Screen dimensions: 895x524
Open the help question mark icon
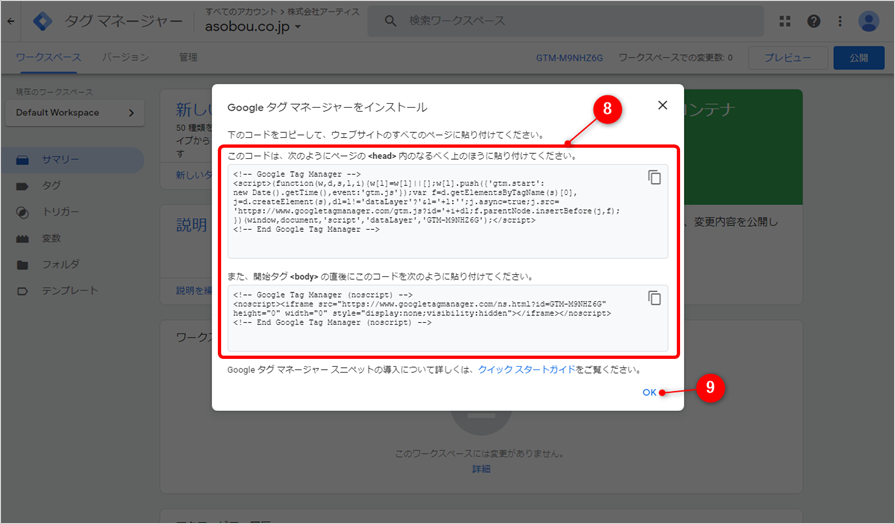(x=813, y=21)
